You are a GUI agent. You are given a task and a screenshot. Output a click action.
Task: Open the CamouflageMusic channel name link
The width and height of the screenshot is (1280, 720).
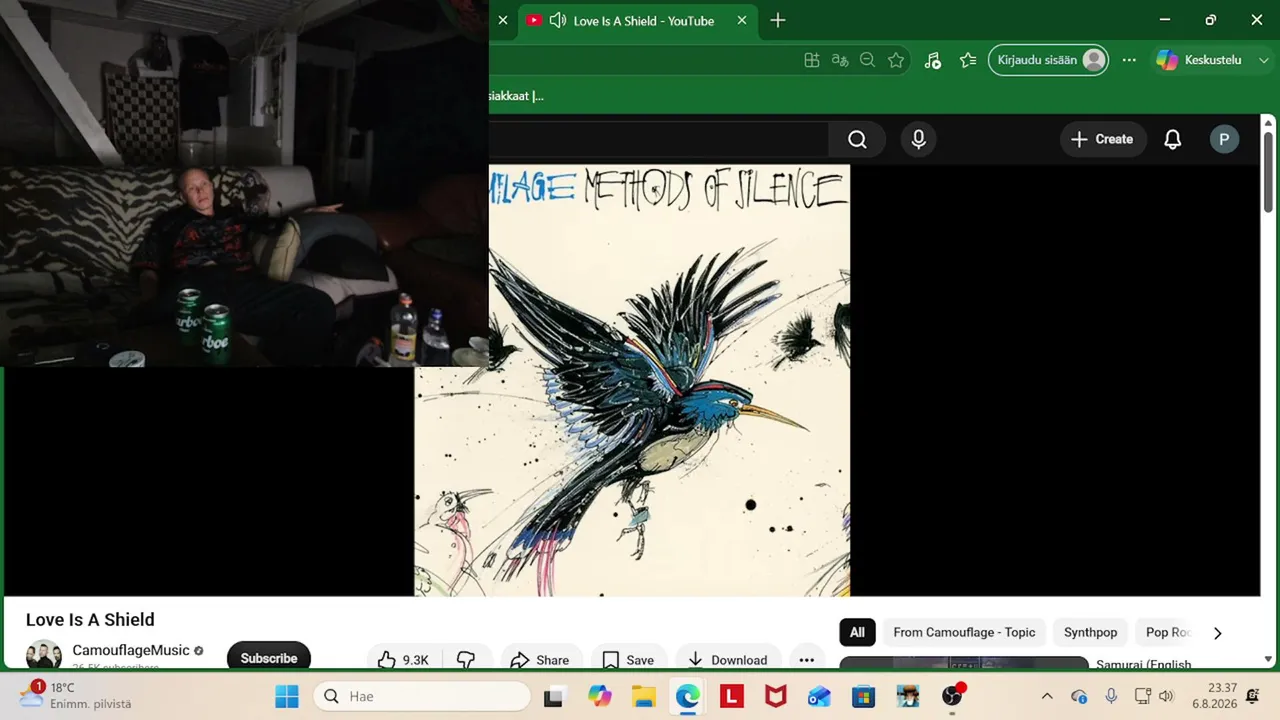[x=131, y=650]
